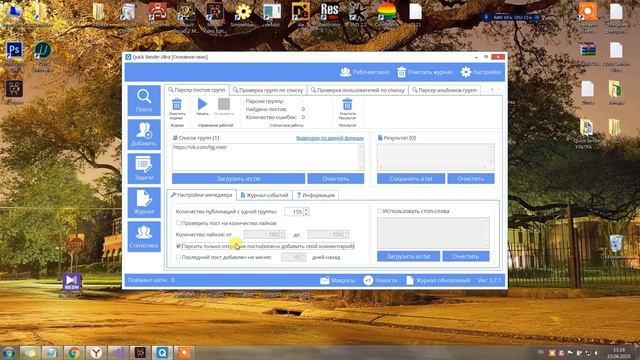Open the Windows Start menu
This screenshot has width=640, height=360.
coord(9,353)
